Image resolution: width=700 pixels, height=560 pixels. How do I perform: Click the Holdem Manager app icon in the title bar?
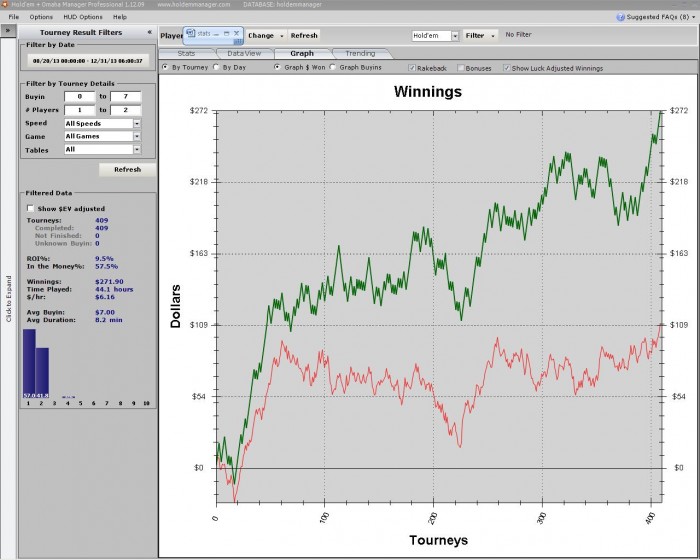coord(4,4)
